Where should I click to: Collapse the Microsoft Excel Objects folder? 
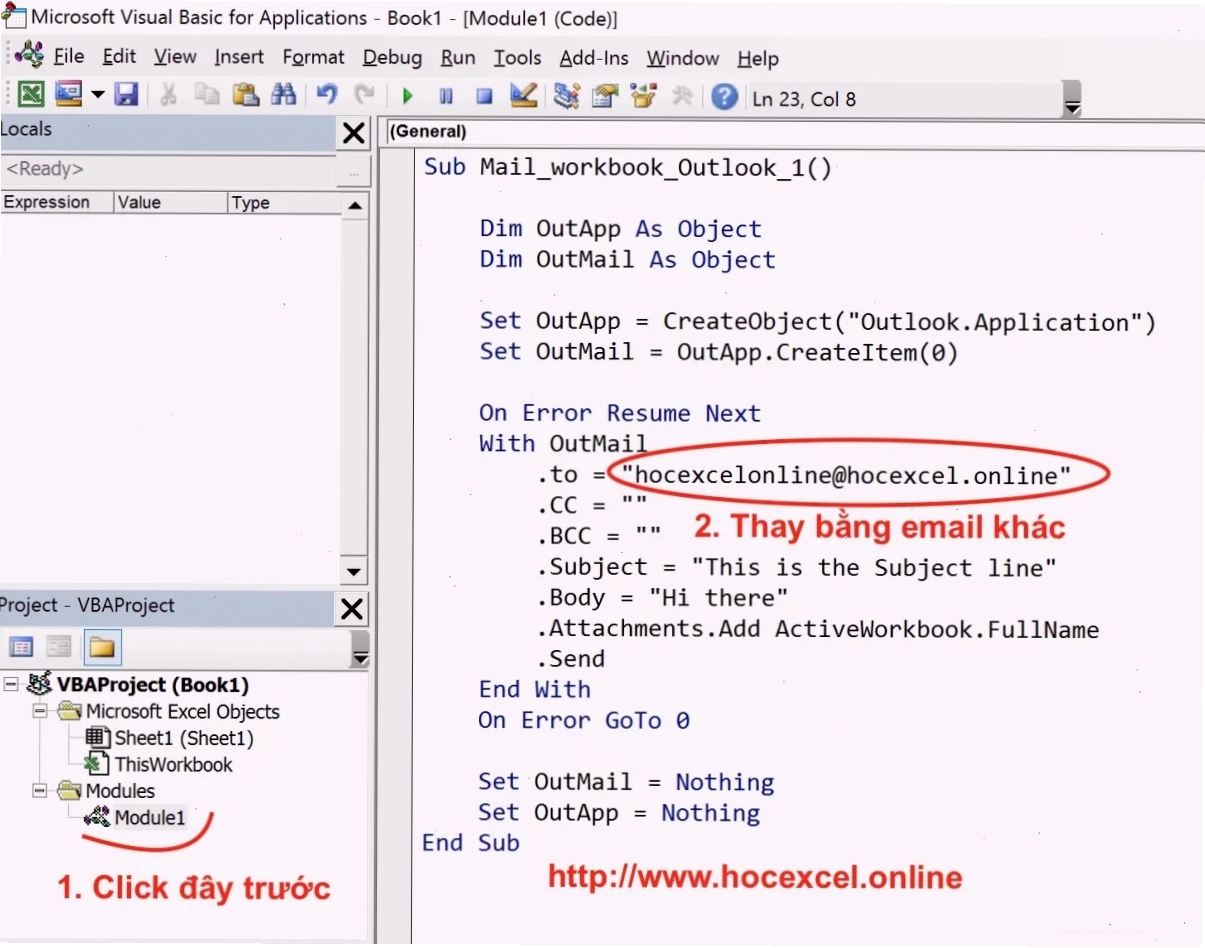pyautogui.click(x=40, y=712)
